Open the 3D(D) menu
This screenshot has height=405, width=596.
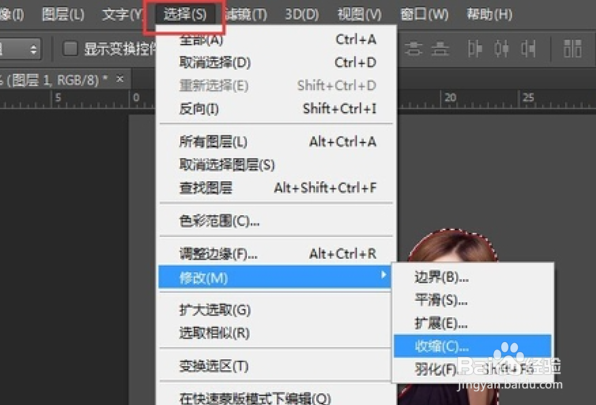(302, 15)
